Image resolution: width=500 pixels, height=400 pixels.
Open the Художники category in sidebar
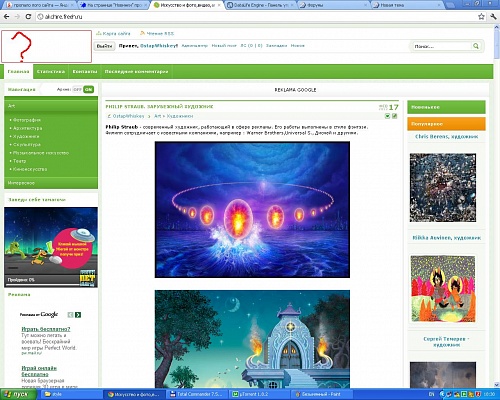[26, 136]
